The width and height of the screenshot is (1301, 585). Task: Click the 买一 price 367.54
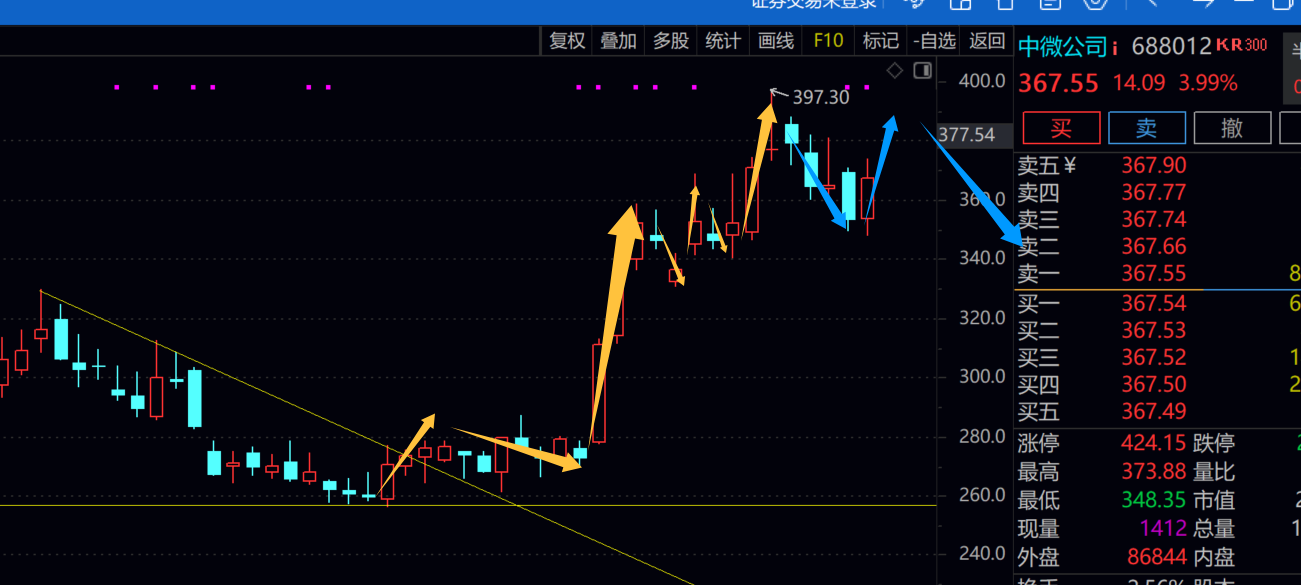[1153, 302]
